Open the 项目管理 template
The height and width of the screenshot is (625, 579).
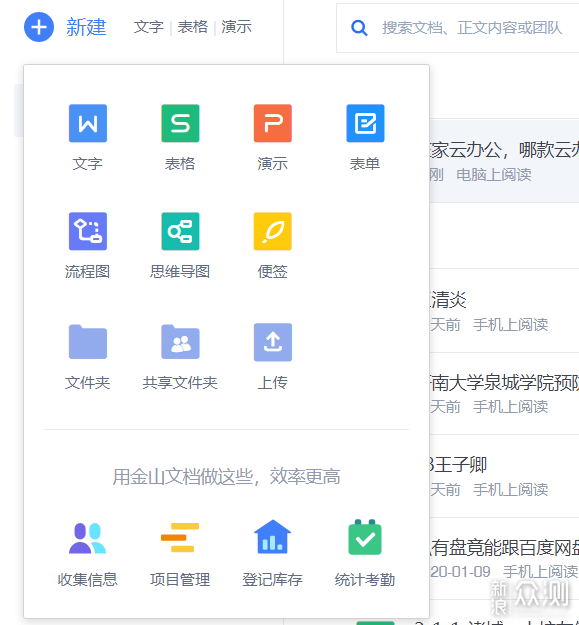[180, 537]
